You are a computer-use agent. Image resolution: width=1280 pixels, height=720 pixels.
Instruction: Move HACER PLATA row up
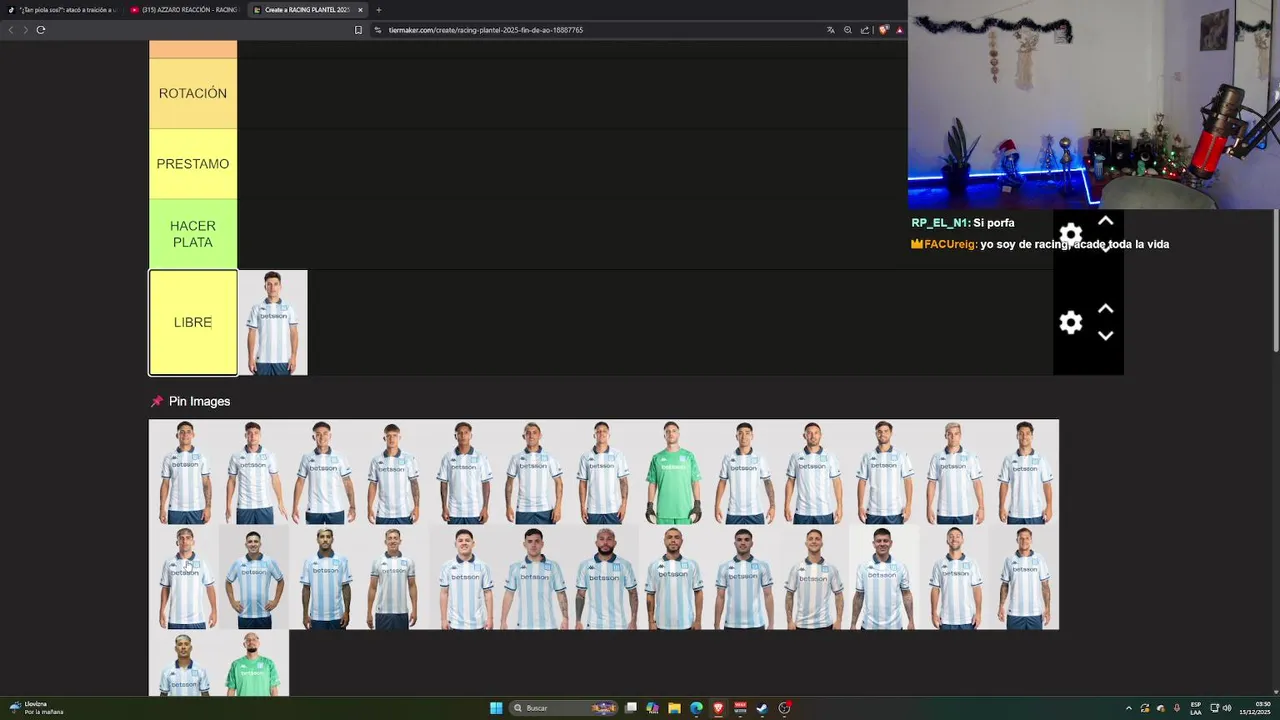tap(1105, 221)
